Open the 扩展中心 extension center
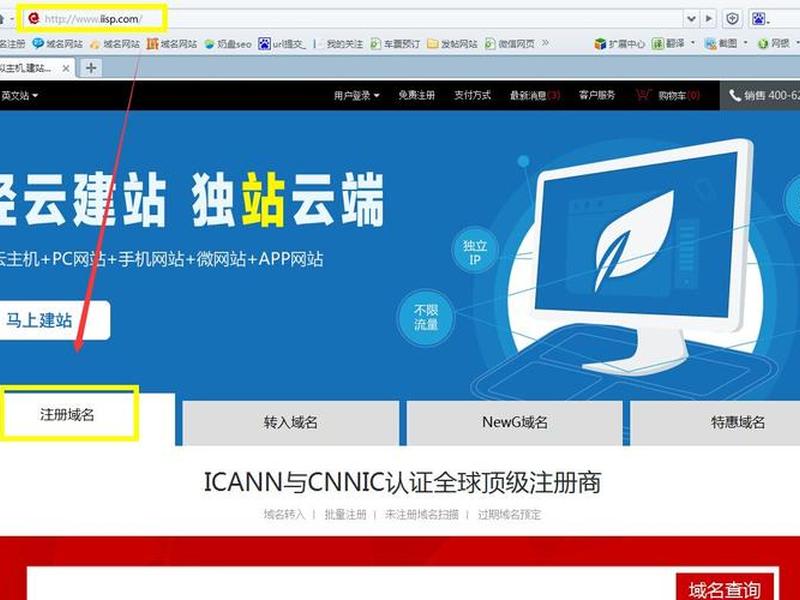 point(619,44)
